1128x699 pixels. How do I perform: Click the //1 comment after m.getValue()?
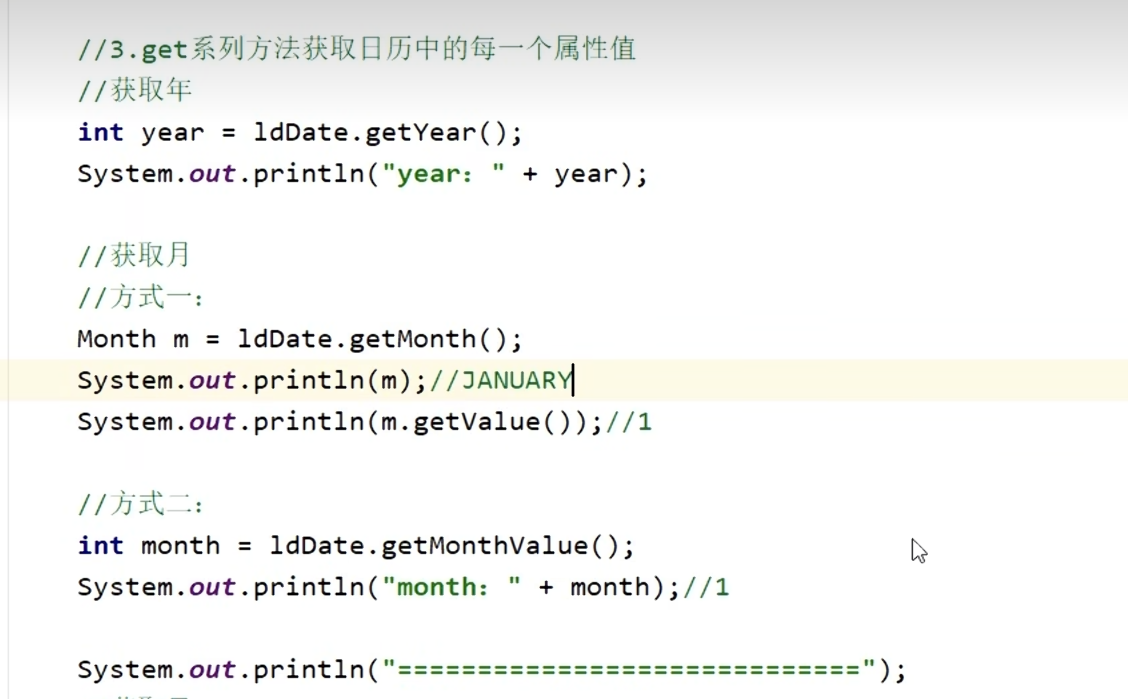(629, 422)
